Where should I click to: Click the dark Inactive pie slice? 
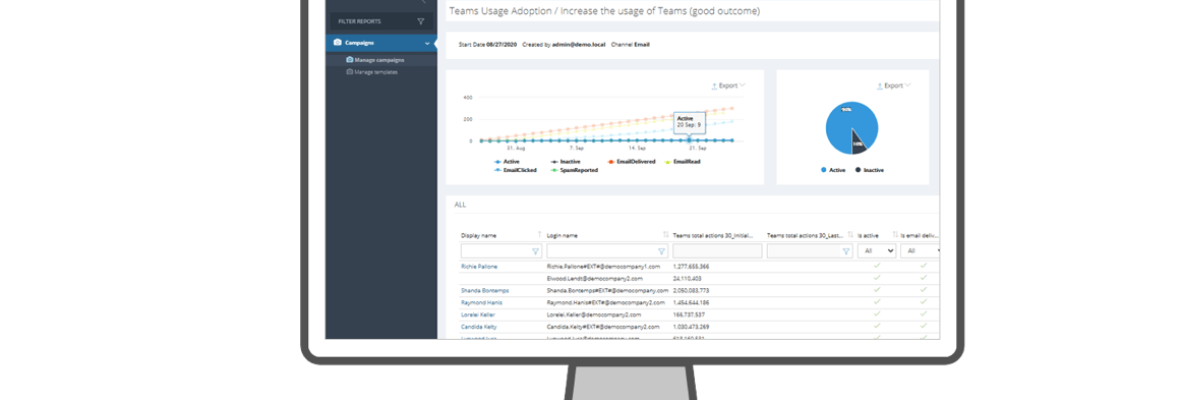tap(859, 143)
